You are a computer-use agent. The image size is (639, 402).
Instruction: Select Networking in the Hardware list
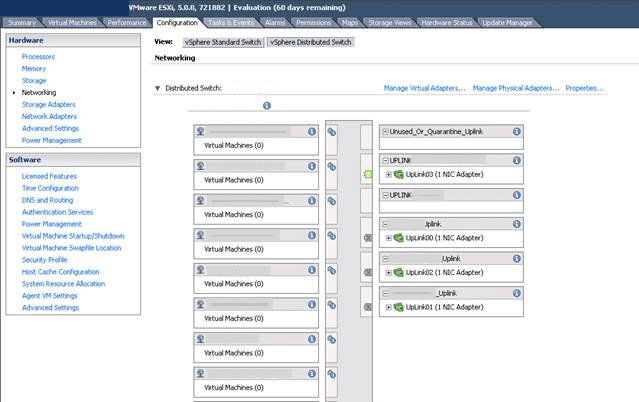(x=39, y=93)
